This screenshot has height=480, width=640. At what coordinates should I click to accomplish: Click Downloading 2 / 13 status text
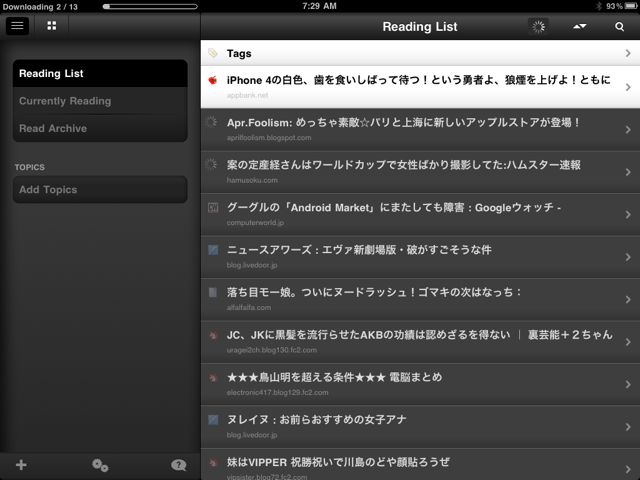[x=40, y=7]
